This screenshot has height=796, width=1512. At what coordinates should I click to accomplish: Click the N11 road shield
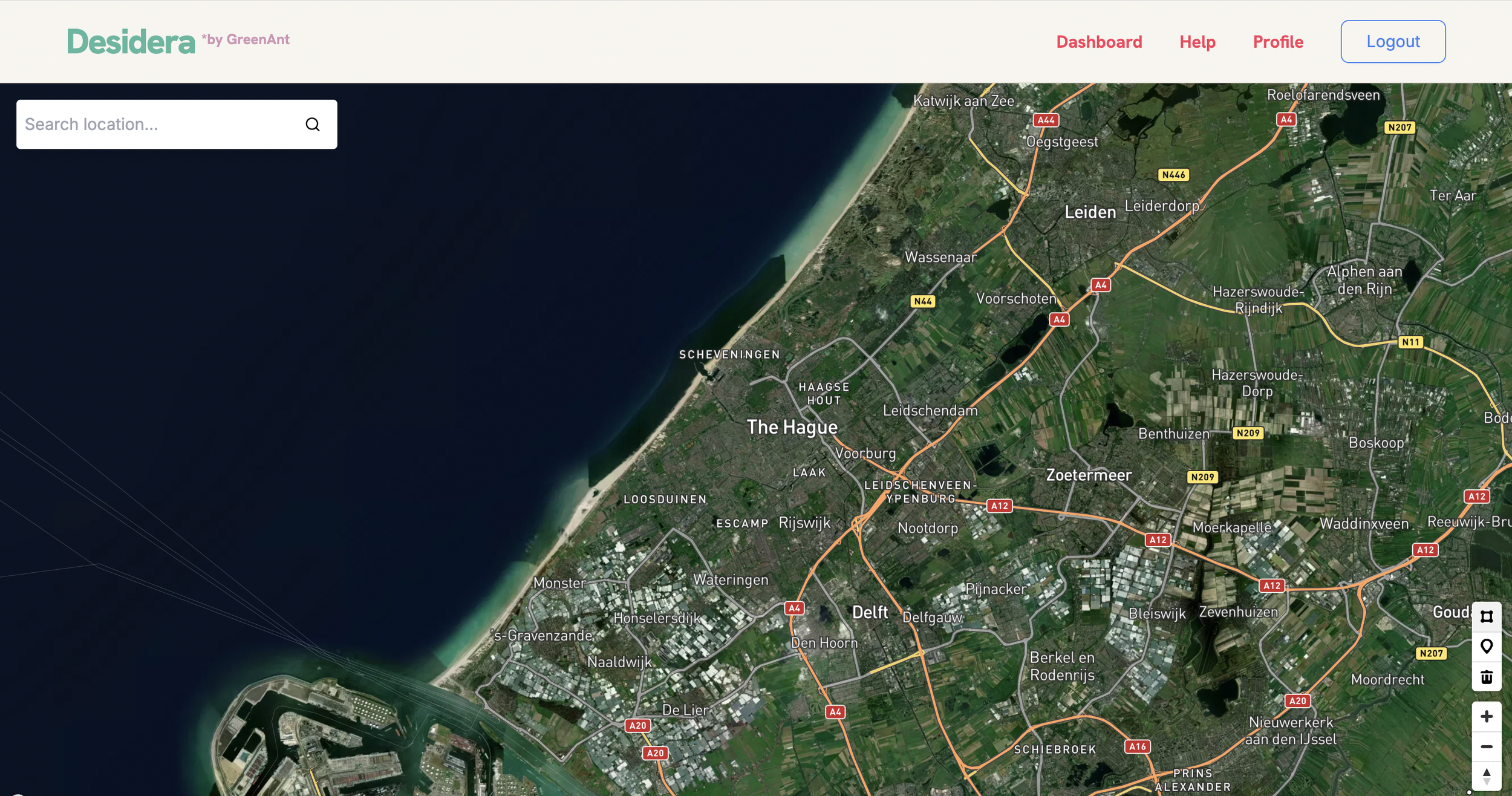pyautogui.click(x=1410, y=342)
